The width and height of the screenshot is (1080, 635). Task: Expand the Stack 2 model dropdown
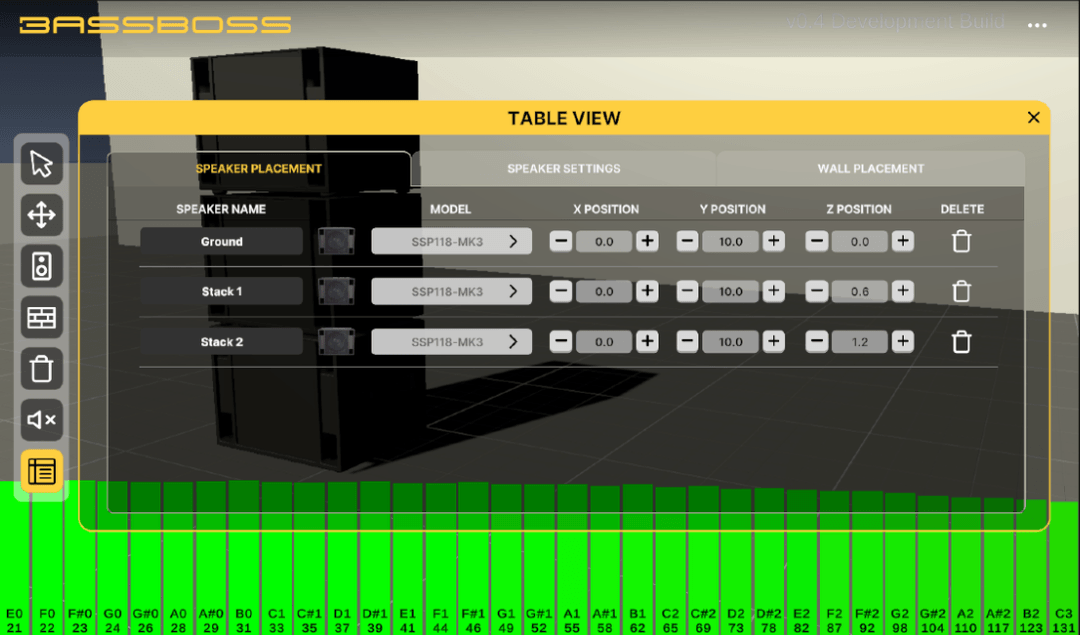[x=451, y=342]
